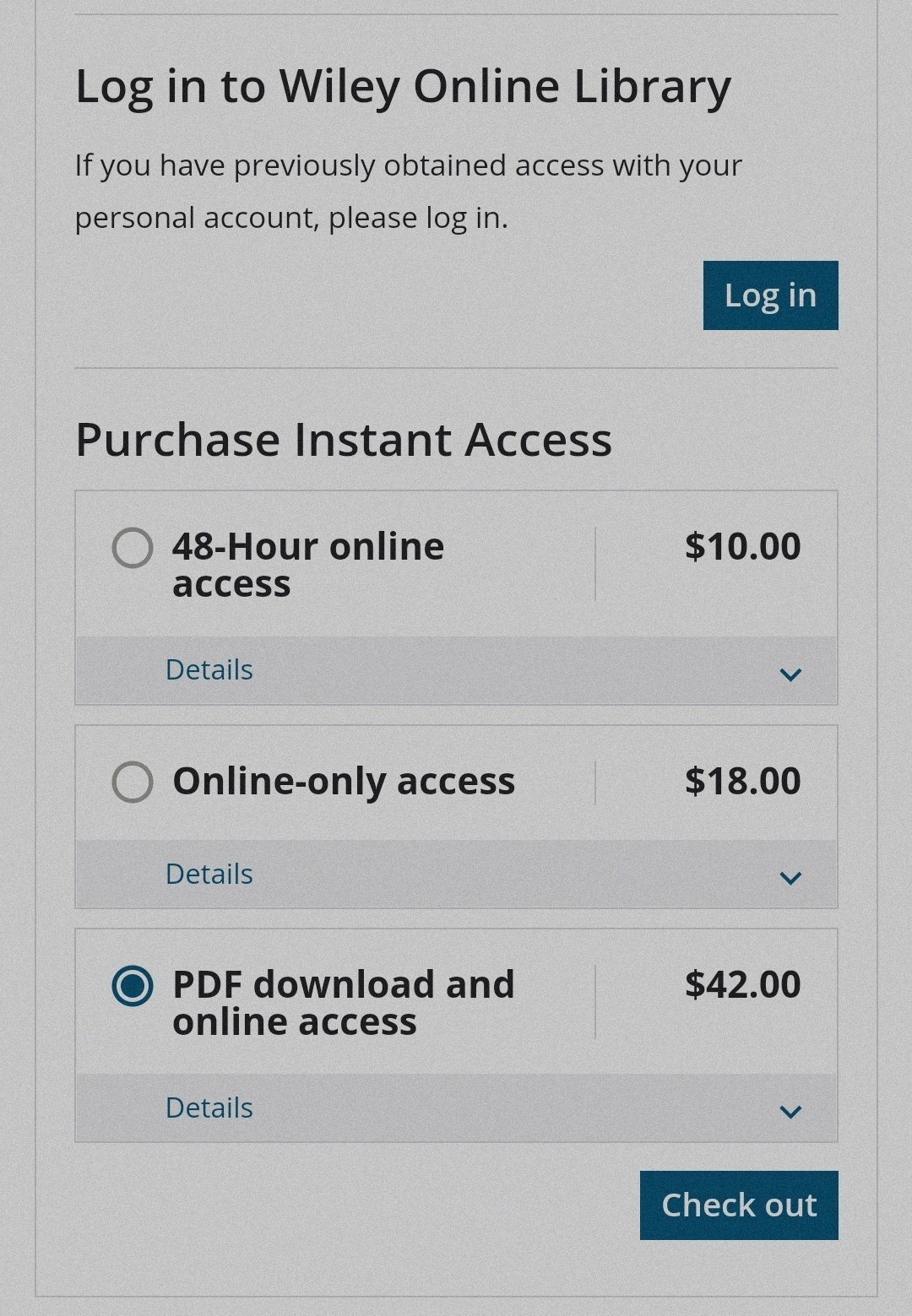Open Details link for PDF download option
The height and width of the screenshot is (1316, 912).
209,1108
